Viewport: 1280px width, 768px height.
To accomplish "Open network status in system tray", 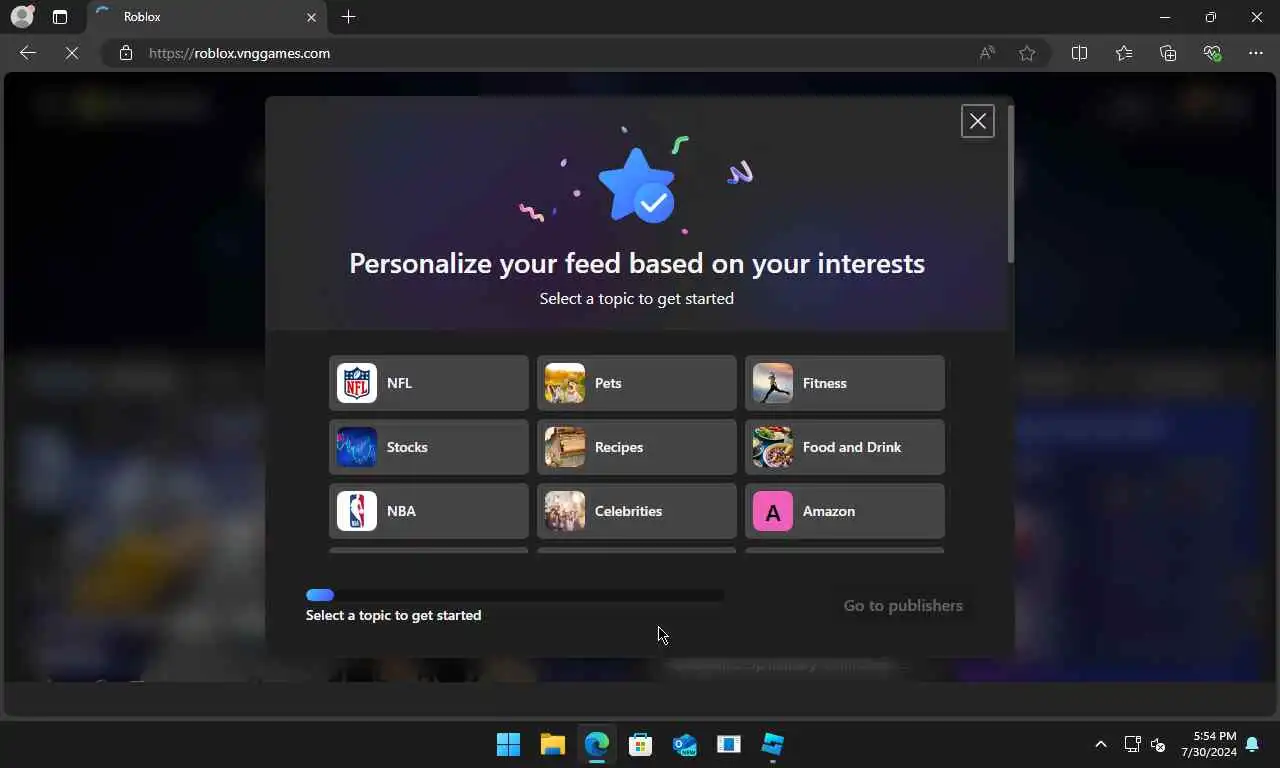I will [1132, 744].
